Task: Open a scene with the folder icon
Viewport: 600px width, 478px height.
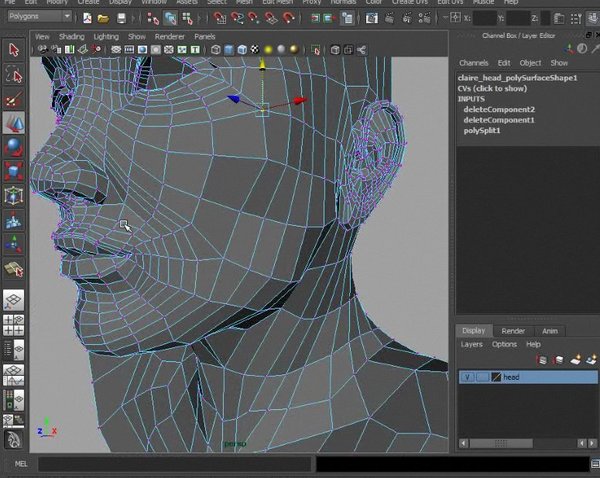Action: [103, 18]
